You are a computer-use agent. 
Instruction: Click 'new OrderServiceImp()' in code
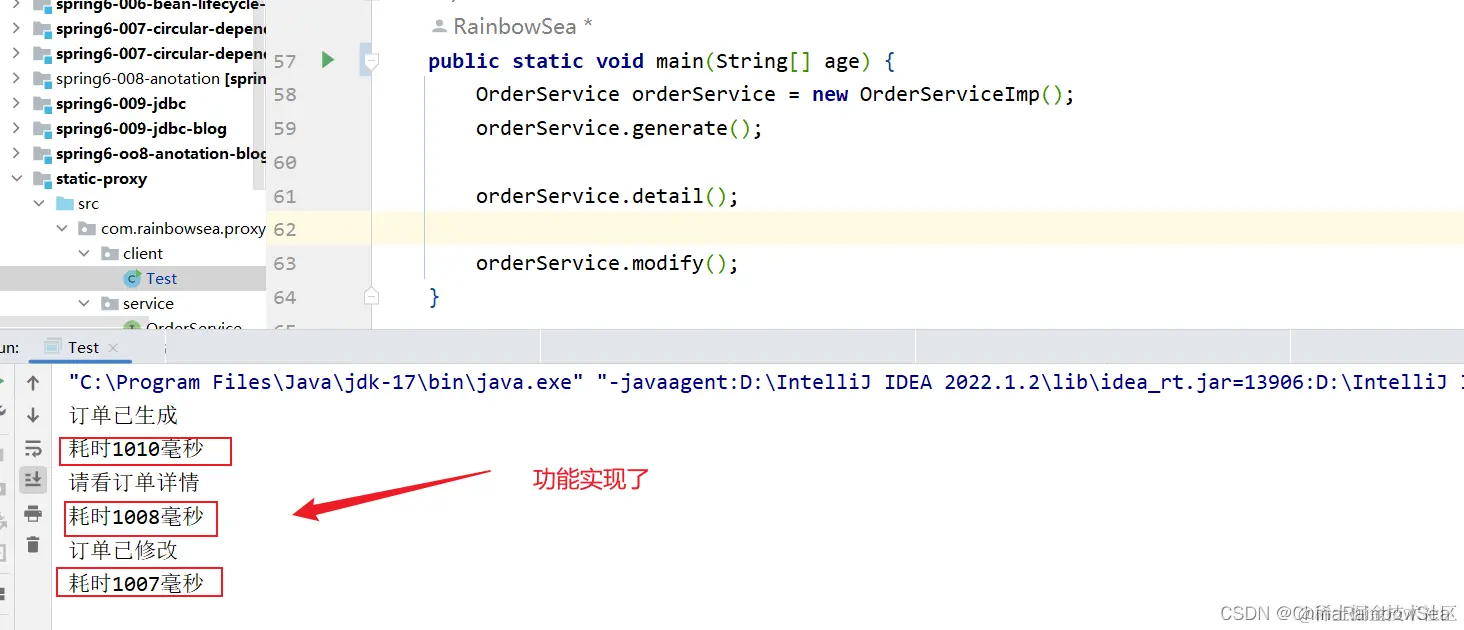(942, 95)
